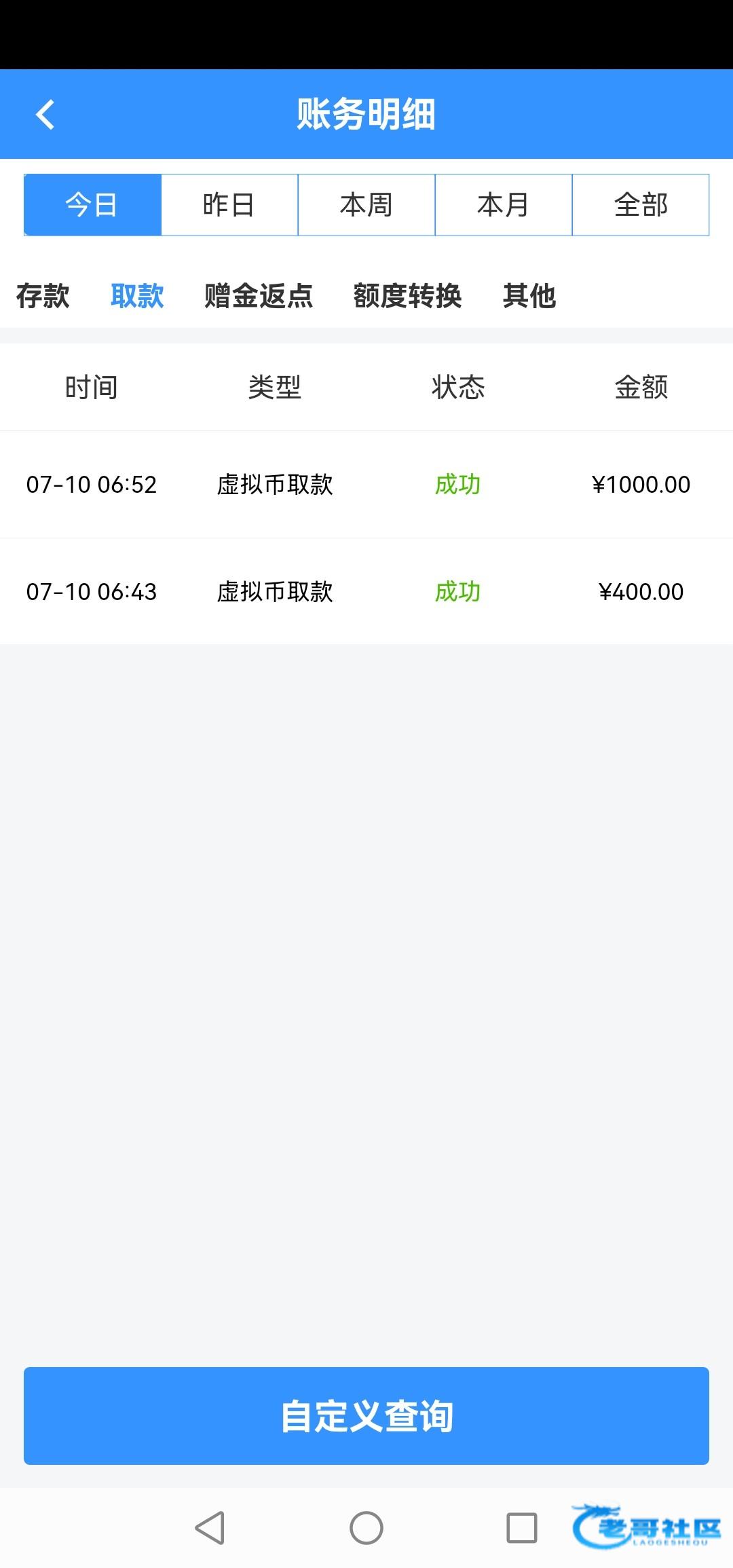Filter records by 本月

504,205
